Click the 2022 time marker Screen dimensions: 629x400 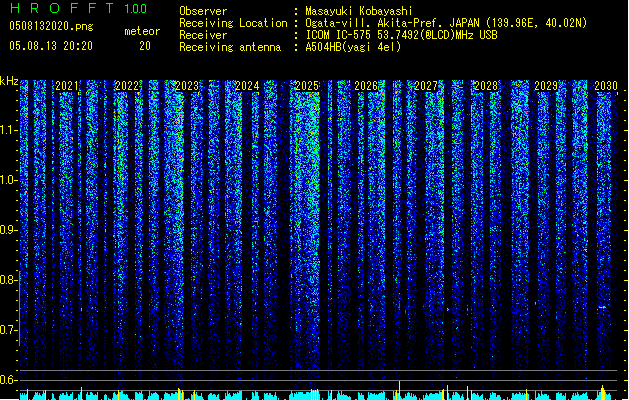click(x=127, y=86)
